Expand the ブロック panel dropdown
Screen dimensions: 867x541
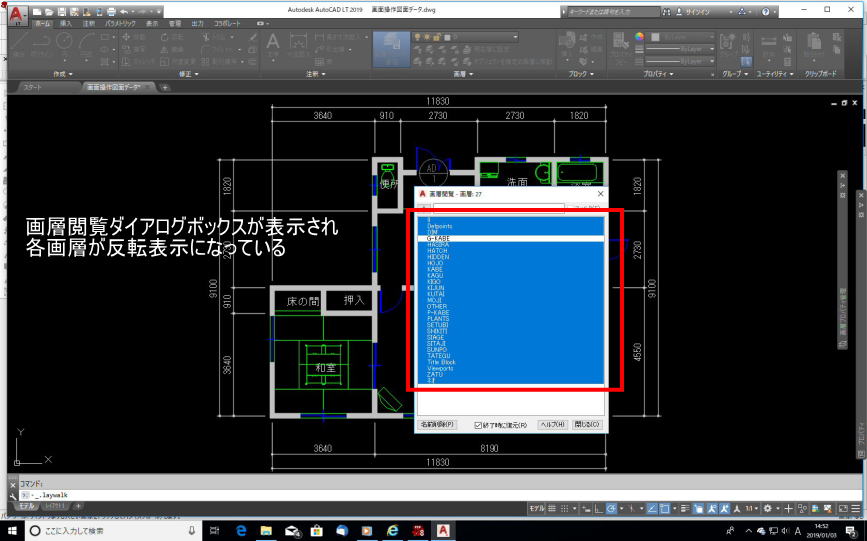[581, 74]
